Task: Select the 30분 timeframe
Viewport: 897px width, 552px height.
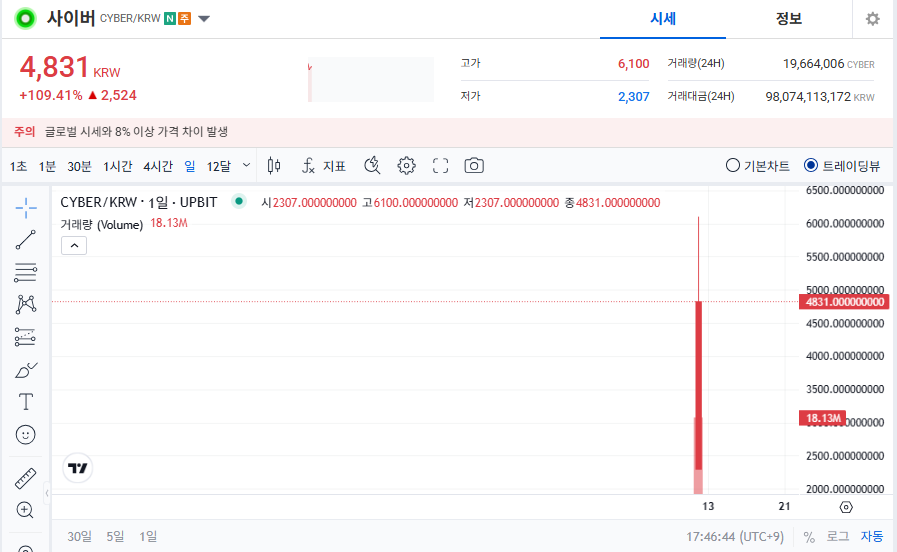Action: click(x=79, y=166)
